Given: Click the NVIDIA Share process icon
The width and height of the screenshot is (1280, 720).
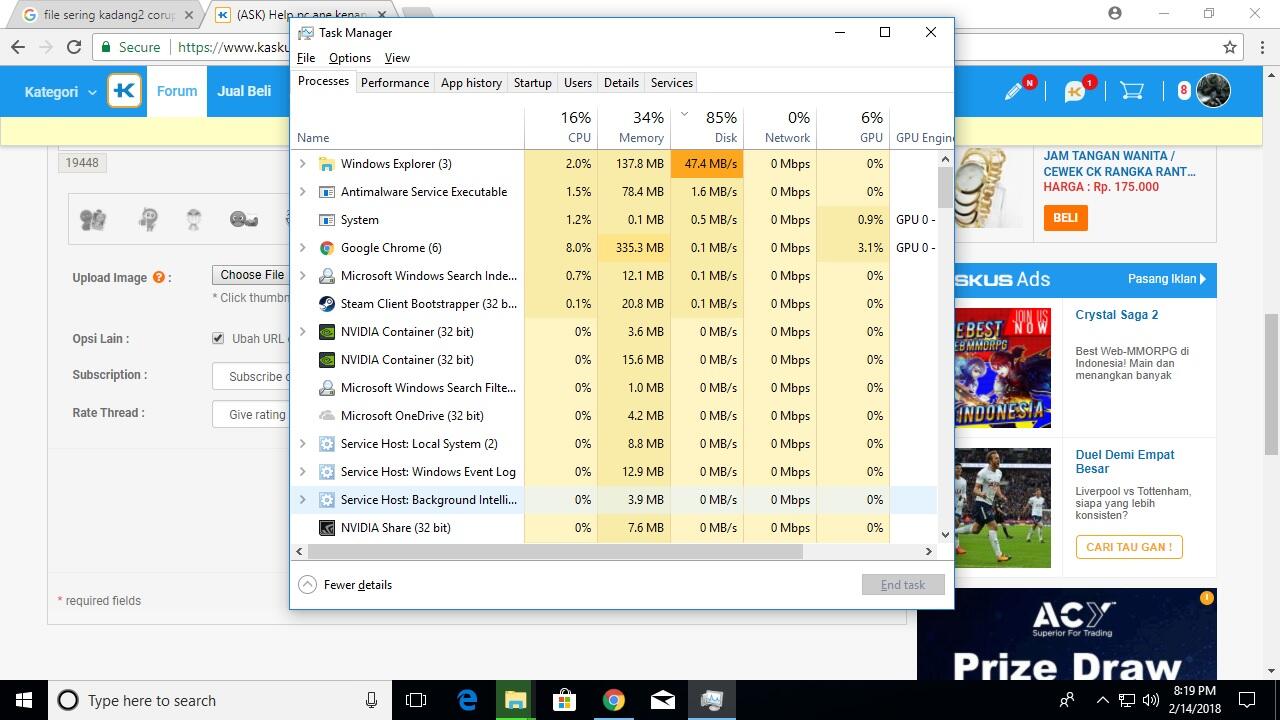Looking at the screenshot, I should pyautogui.click(x=326, y=528).
